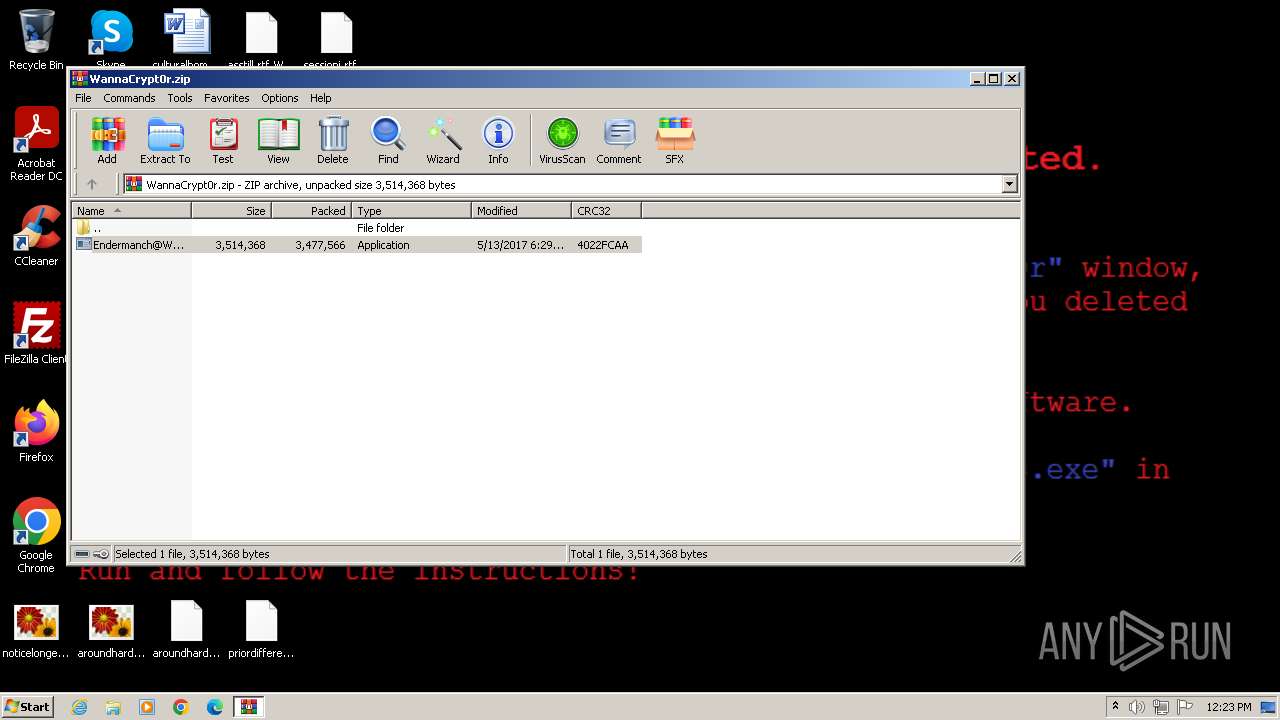The width and height of the screenshot is (1280, 720).
Task: Open priordiffere... document on desktop
Action: pyautogui.click(x=261, y=632)
